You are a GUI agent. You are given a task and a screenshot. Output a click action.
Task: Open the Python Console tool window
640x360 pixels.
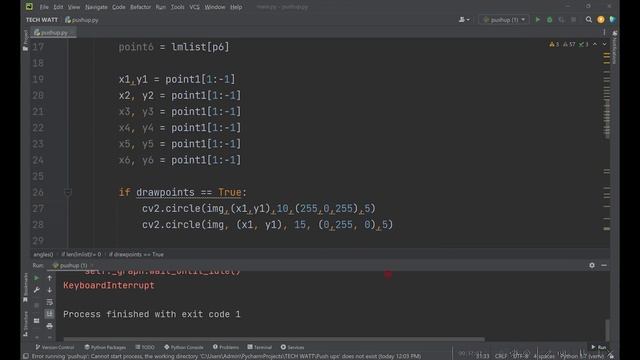(x=184, y=347)
